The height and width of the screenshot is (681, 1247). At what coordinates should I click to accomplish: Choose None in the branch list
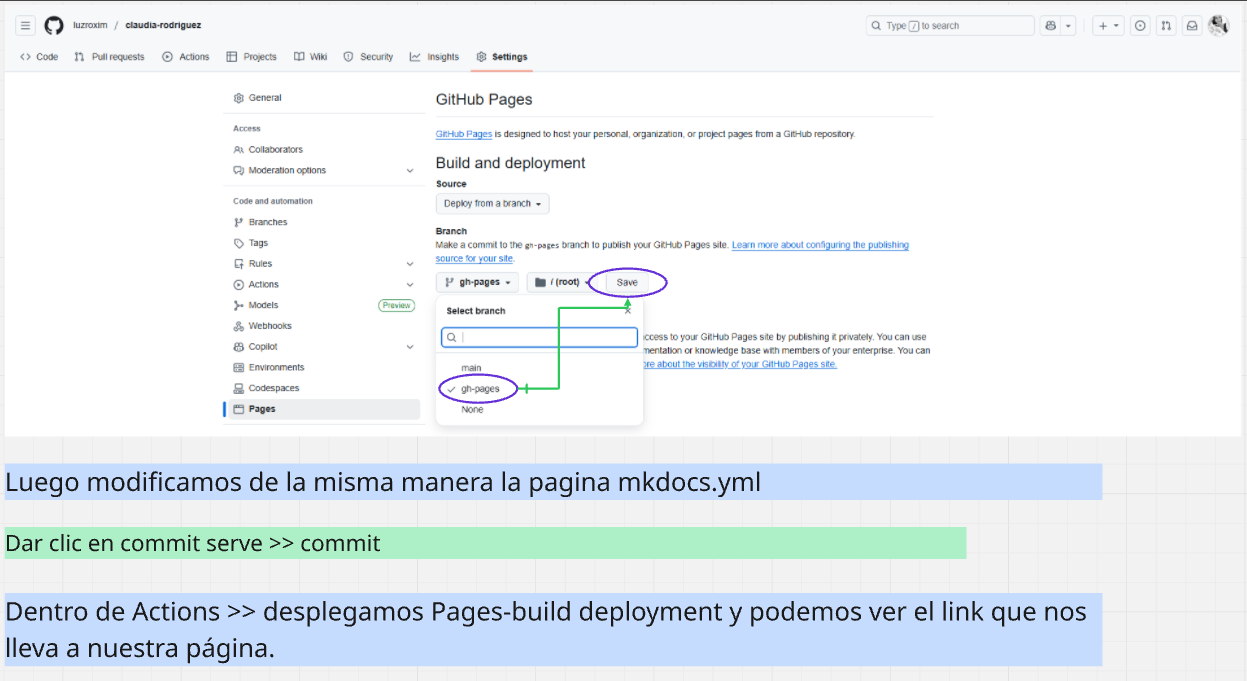point(472,410)
